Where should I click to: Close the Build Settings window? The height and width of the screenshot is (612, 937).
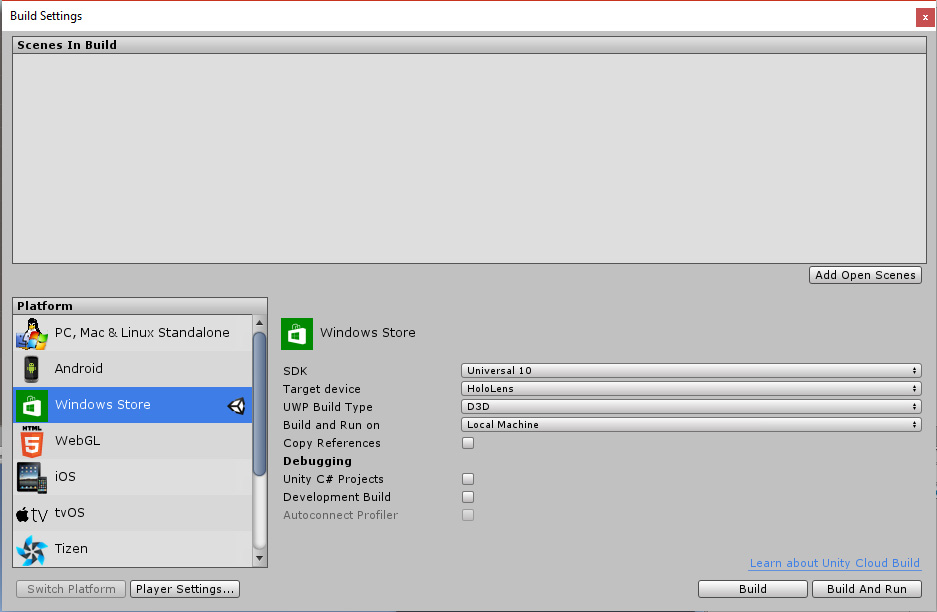tap(925, 17)
